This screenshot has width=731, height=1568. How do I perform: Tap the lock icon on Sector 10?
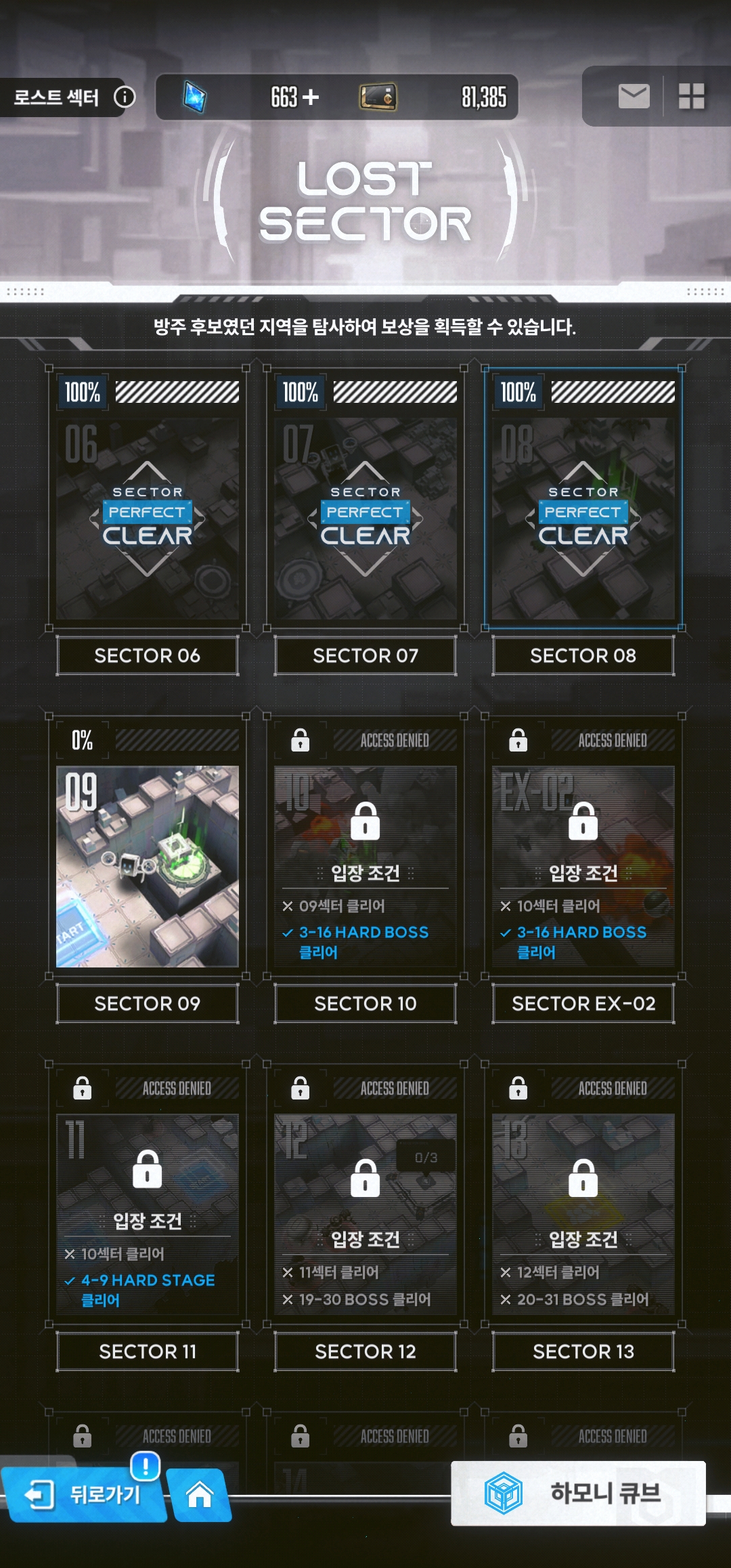pos(365,821)
